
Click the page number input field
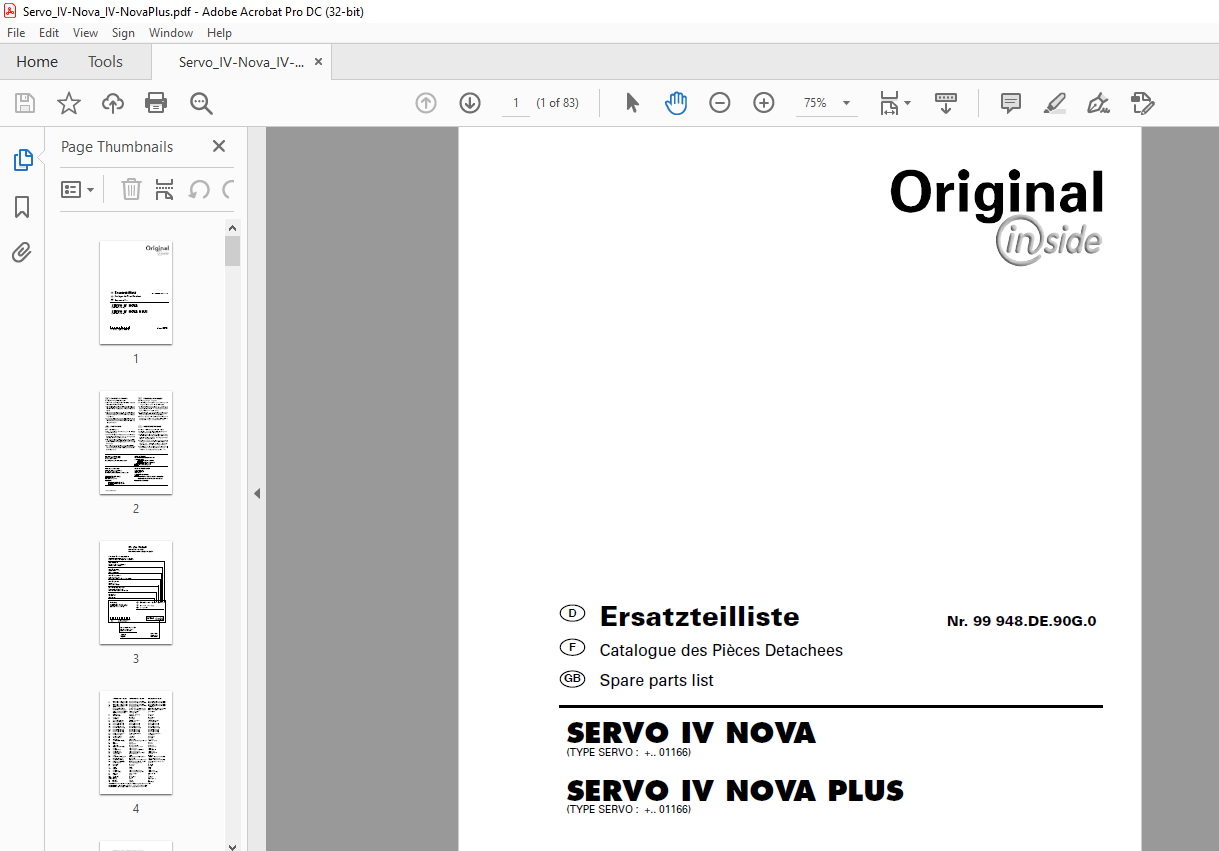(x=516, y=103)
